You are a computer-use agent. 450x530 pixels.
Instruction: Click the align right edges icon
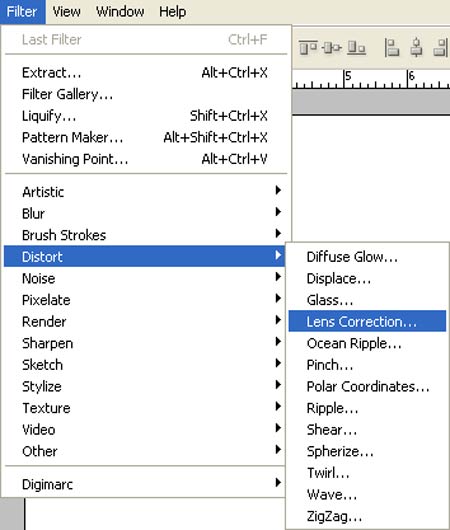441,47
